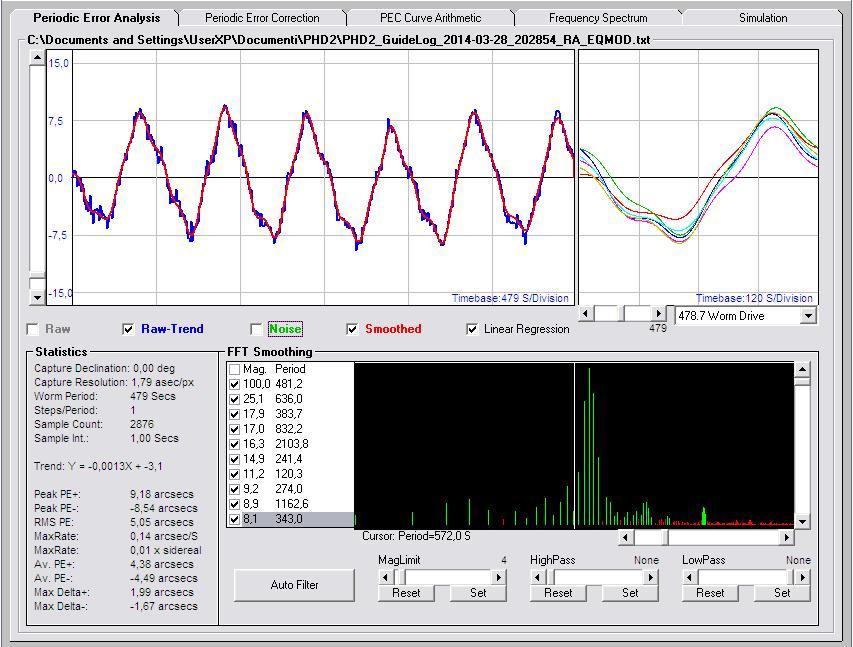The width and height of the screenshot is (853, 647).
Task: Click MagLimit slider right arrow
Action: (x=499, y=577)
